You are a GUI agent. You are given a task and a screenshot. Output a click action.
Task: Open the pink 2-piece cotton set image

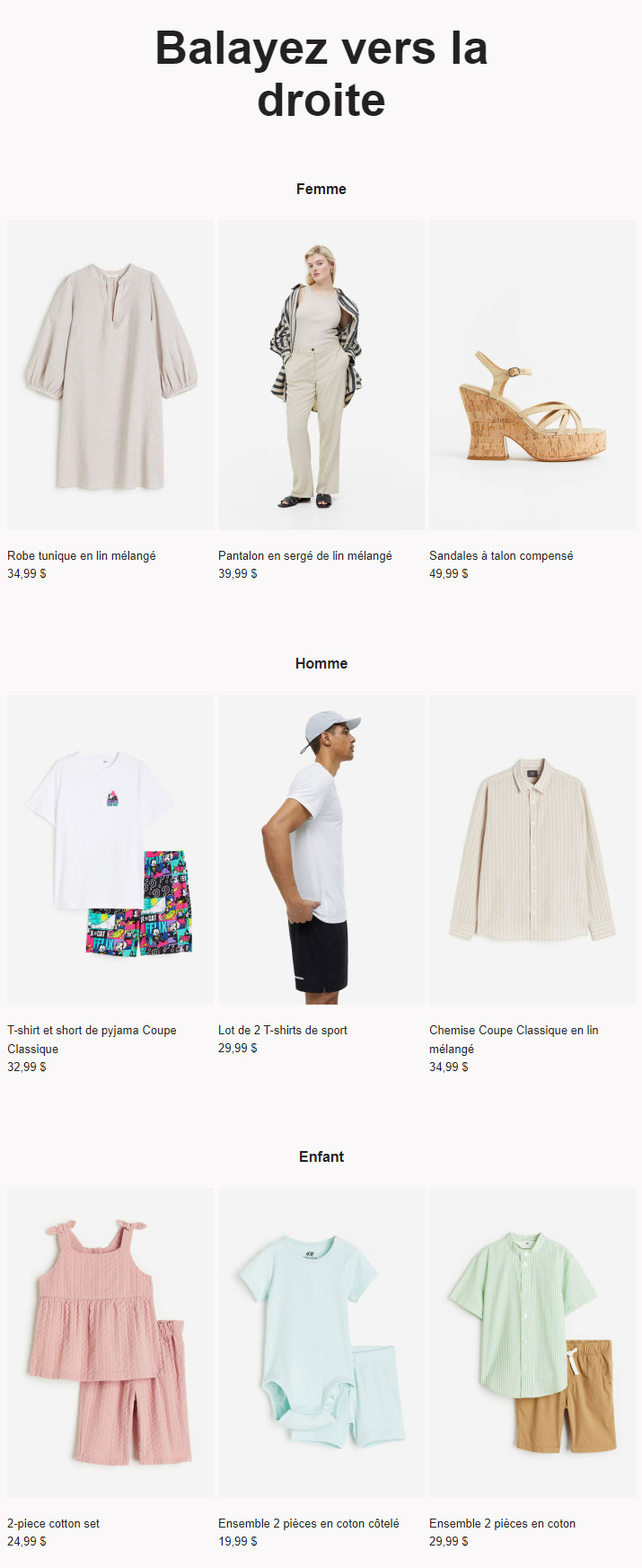coord(110,1342)
